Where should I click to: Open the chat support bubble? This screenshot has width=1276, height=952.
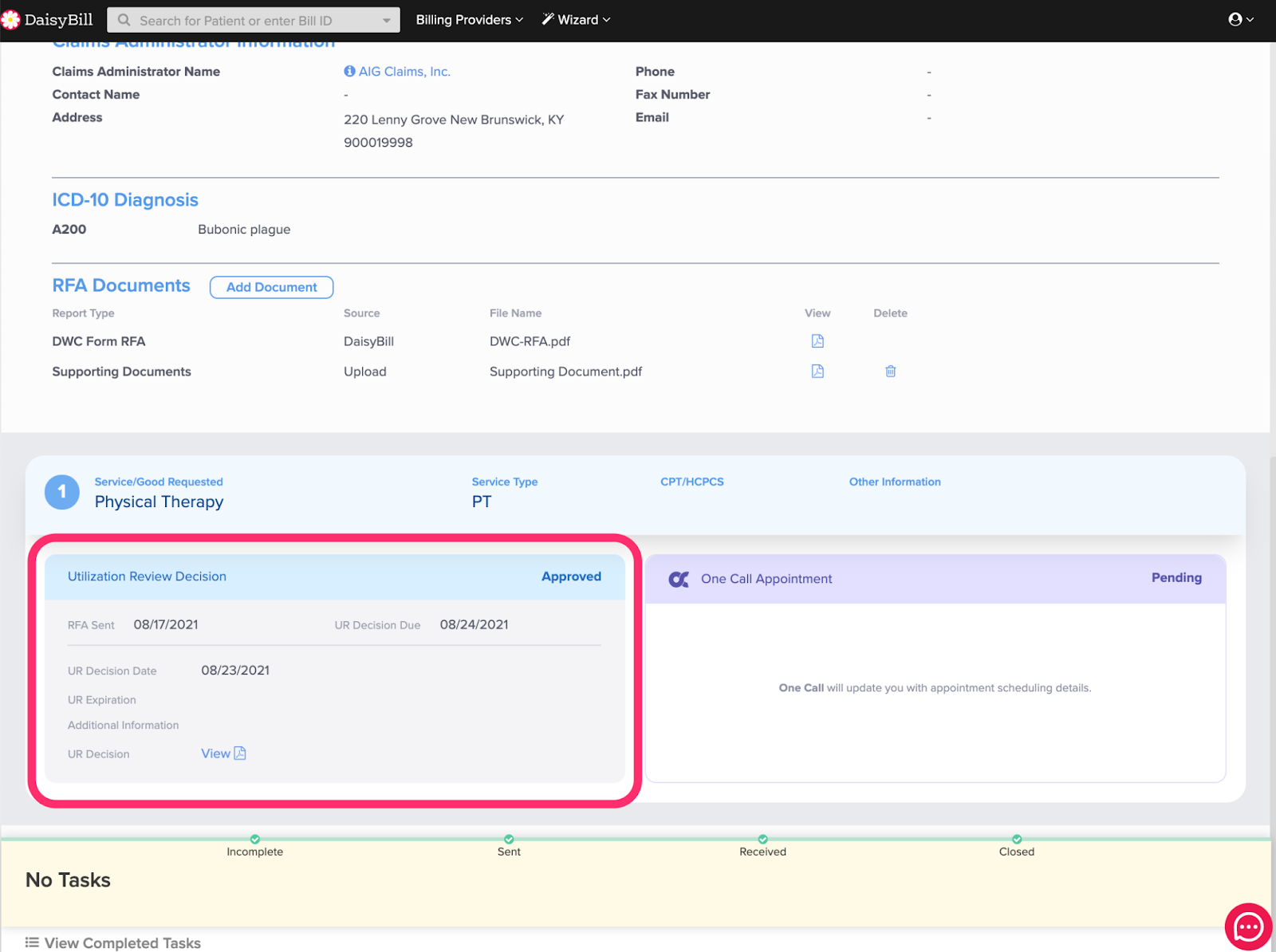[x=1247, y=926]
